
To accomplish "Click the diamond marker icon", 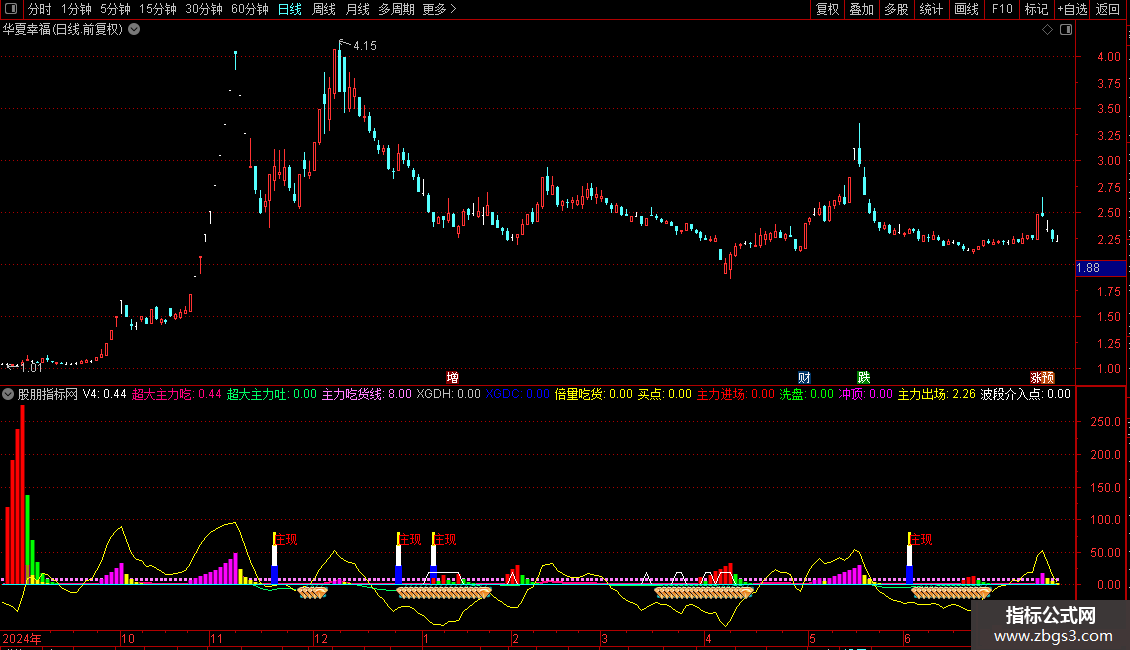I will (x=1048, y=30).
